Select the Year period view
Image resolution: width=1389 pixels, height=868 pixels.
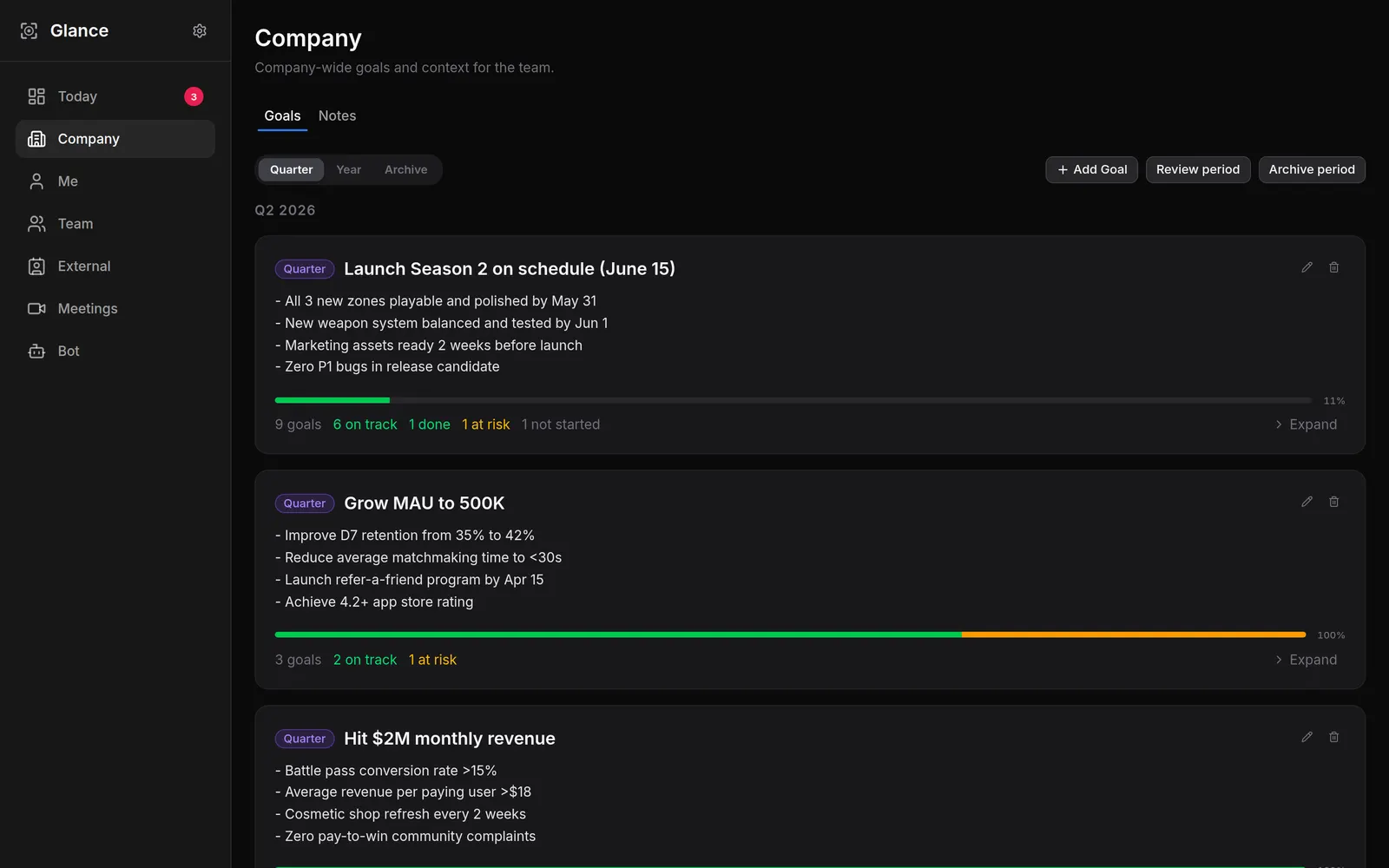(349, 169)
